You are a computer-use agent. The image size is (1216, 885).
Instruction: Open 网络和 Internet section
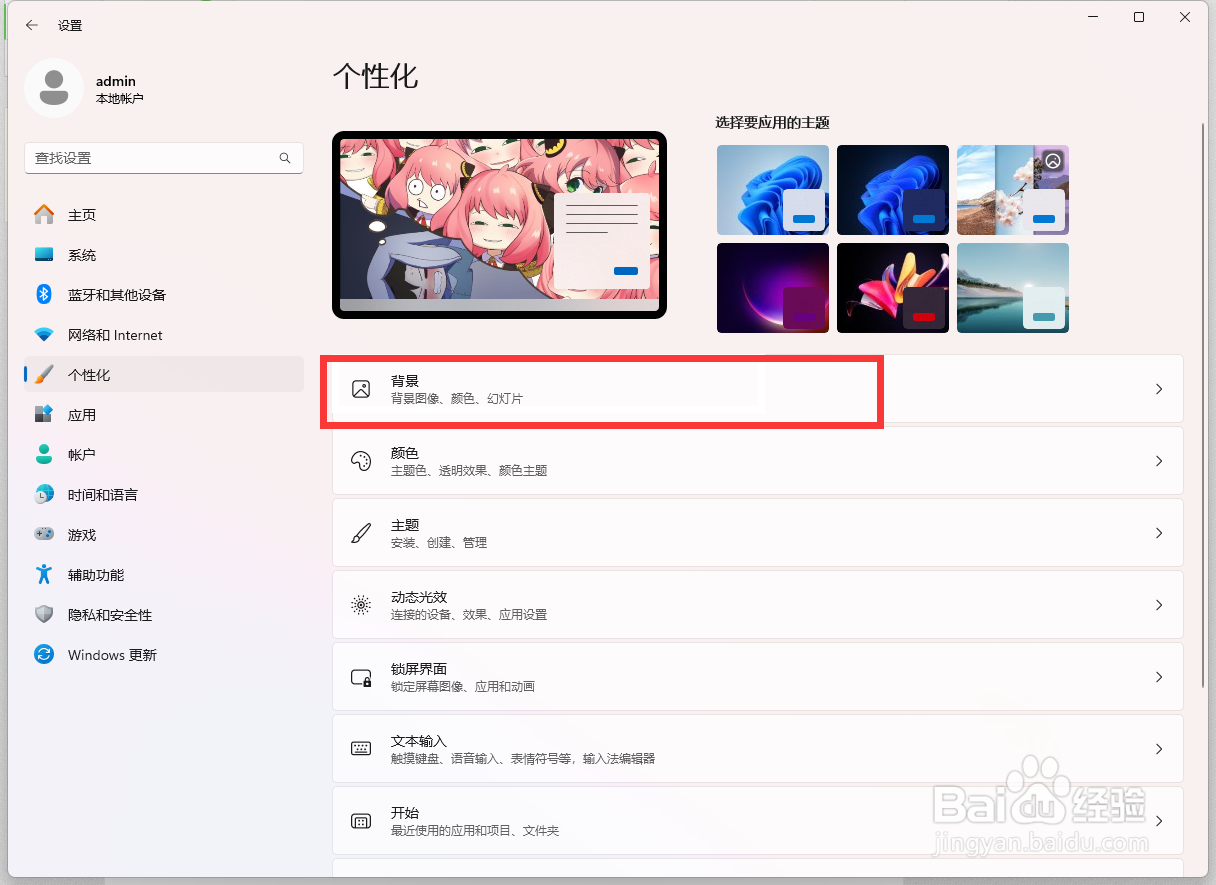pyautogui.click(x=164, y=335)
